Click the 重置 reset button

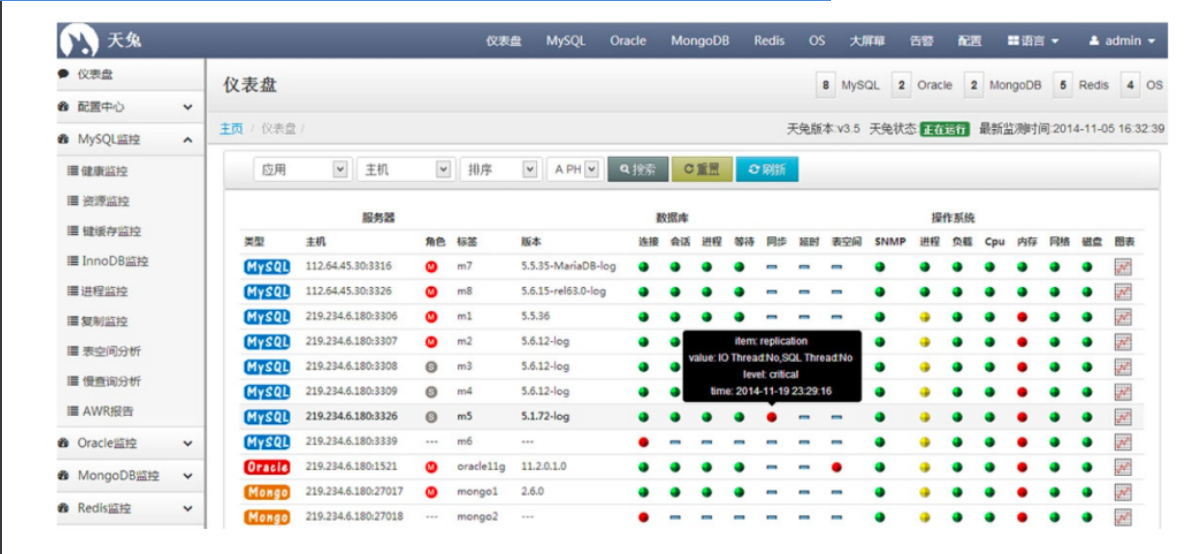[701, 170]
